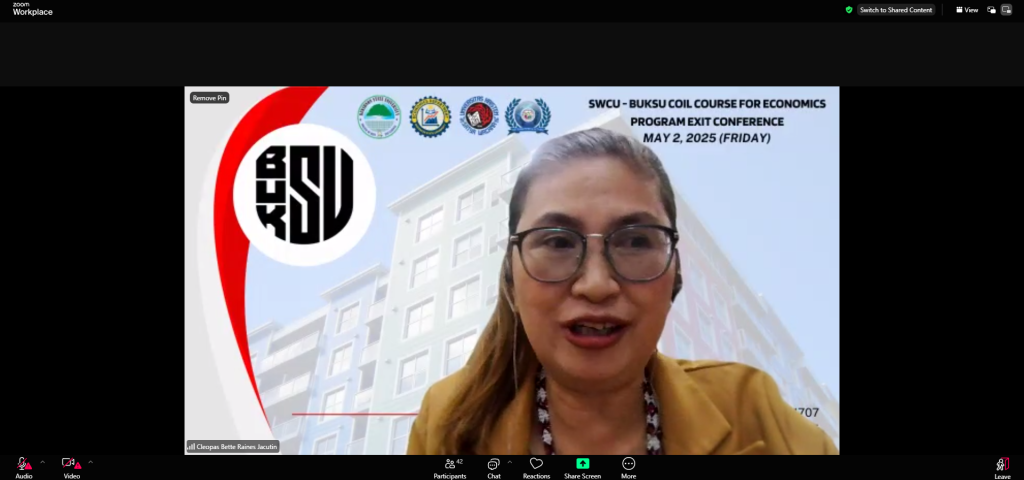Image resolution: width=1024 pixels, height=480 pixels.
Task: Expand the audio options arrow
Action: click(x=42, y=462)
